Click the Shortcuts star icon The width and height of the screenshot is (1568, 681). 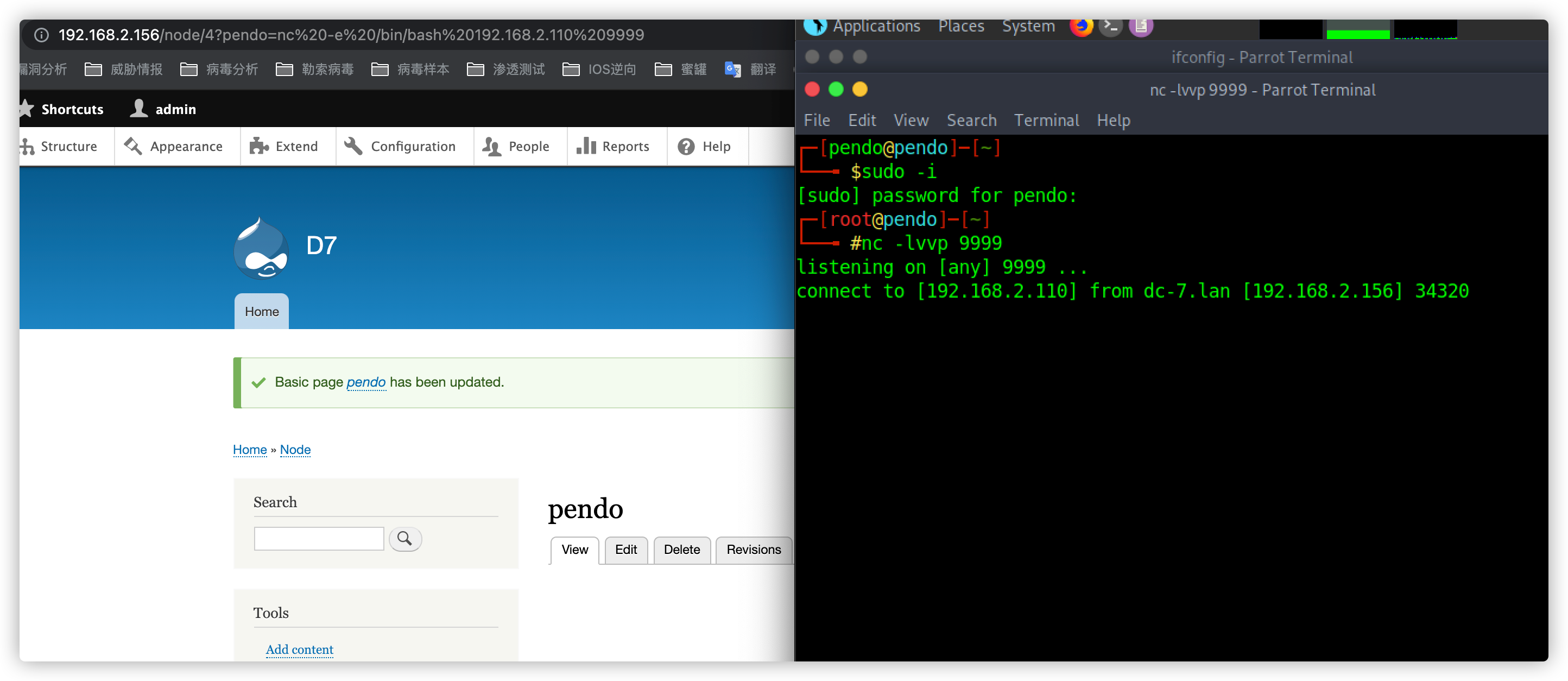coord(26,109)
